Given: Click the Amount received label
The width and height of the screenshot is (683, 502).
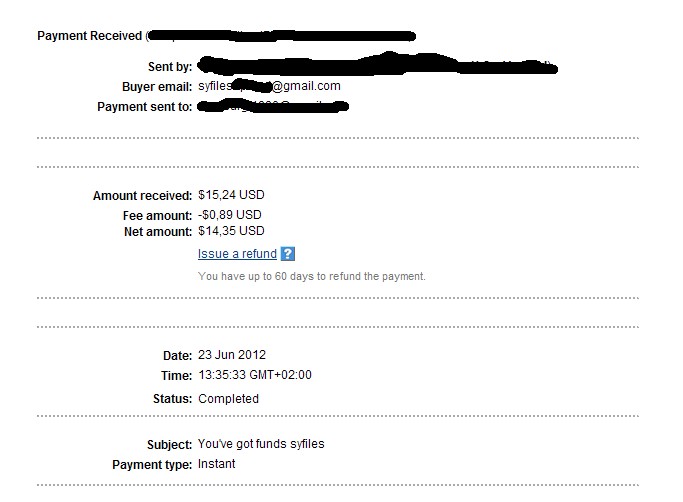Looking at the screenshot, I should (x=141, y=196).
